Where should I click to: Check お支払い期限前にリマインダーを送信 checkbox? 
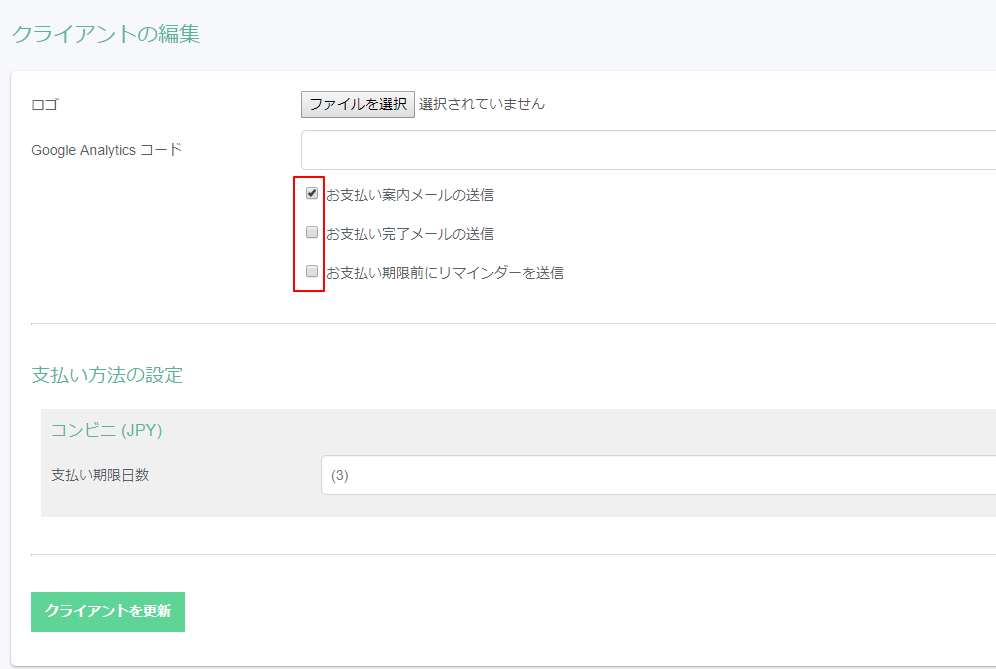click(x=312, y=271)
